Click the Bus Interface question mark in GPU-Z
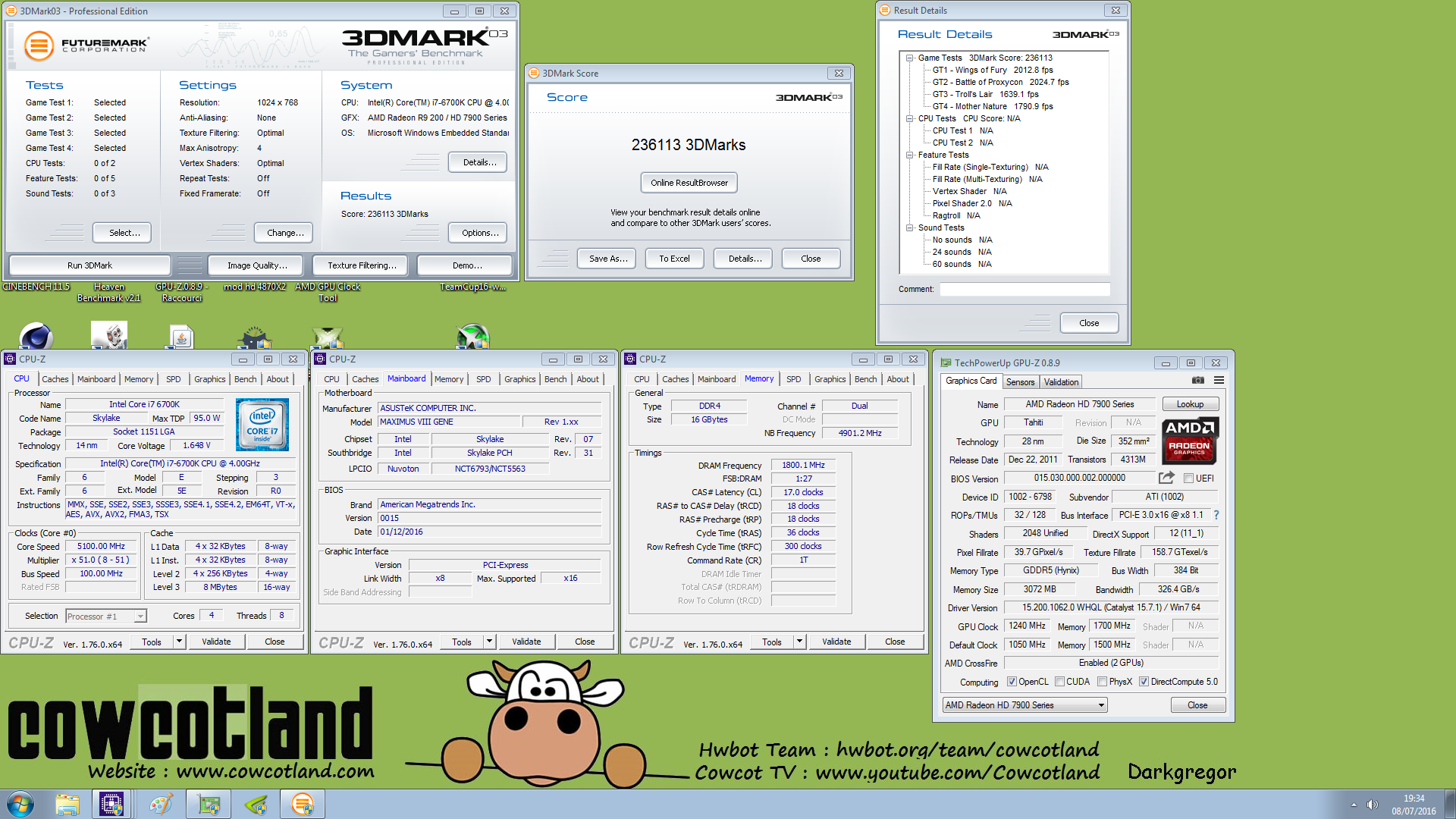 click(x=1216, y=515)
